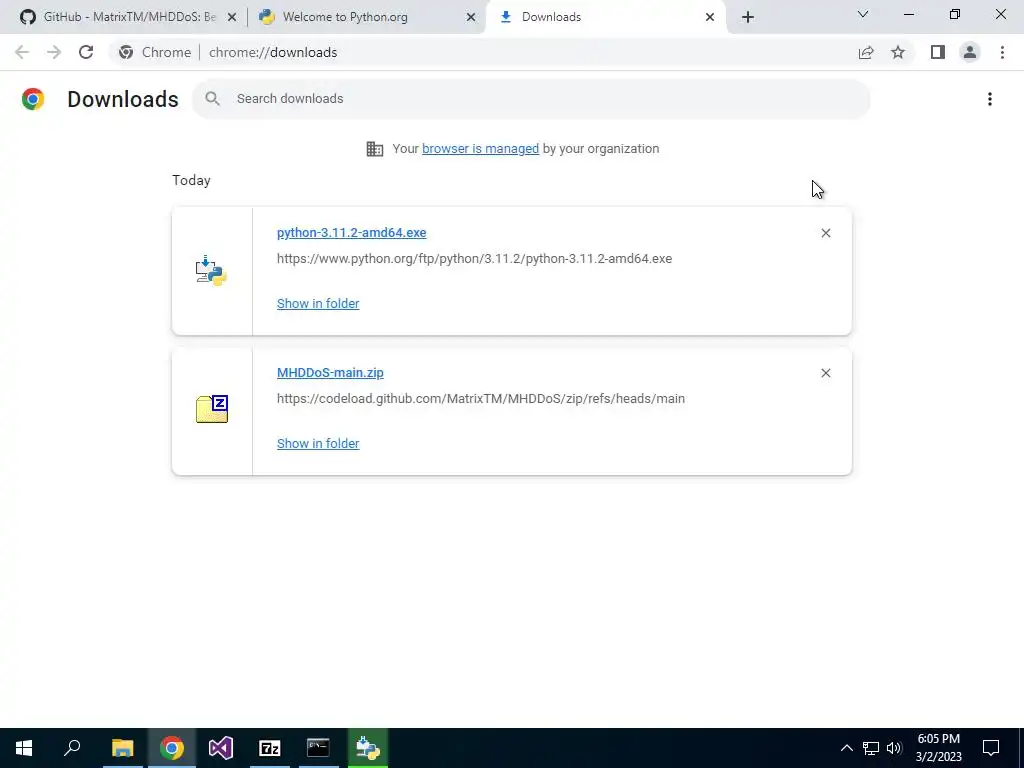The image size is (1024, 768).
Task: Click the MHDDoS-main.zip archive icon
Action: tap(212, 409)
